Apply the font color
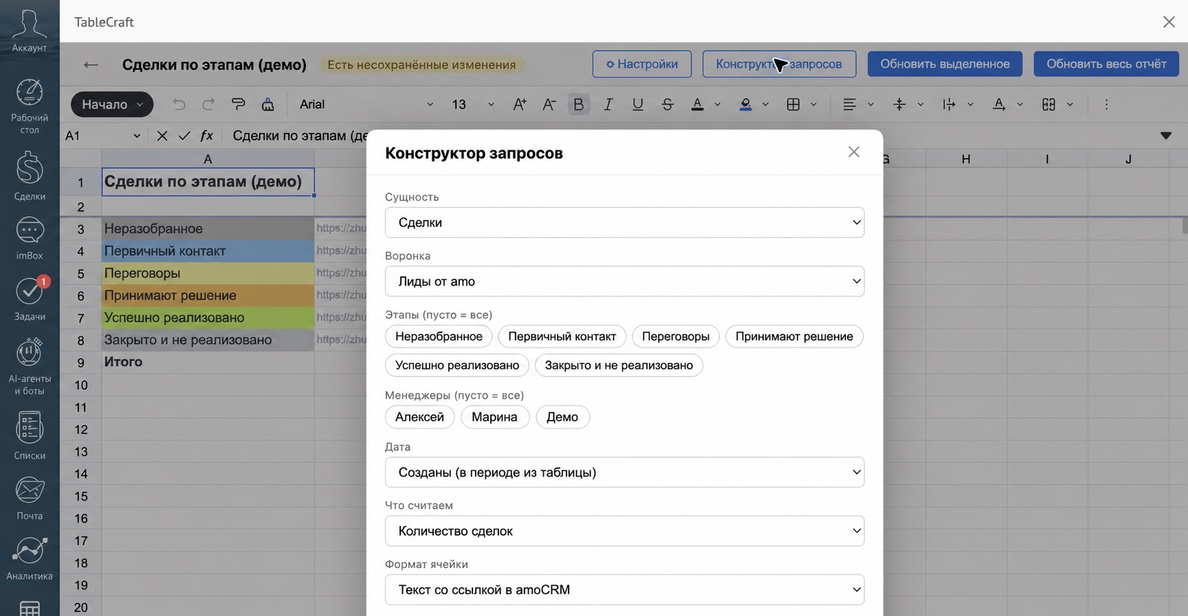 click(x=697, y=105)
